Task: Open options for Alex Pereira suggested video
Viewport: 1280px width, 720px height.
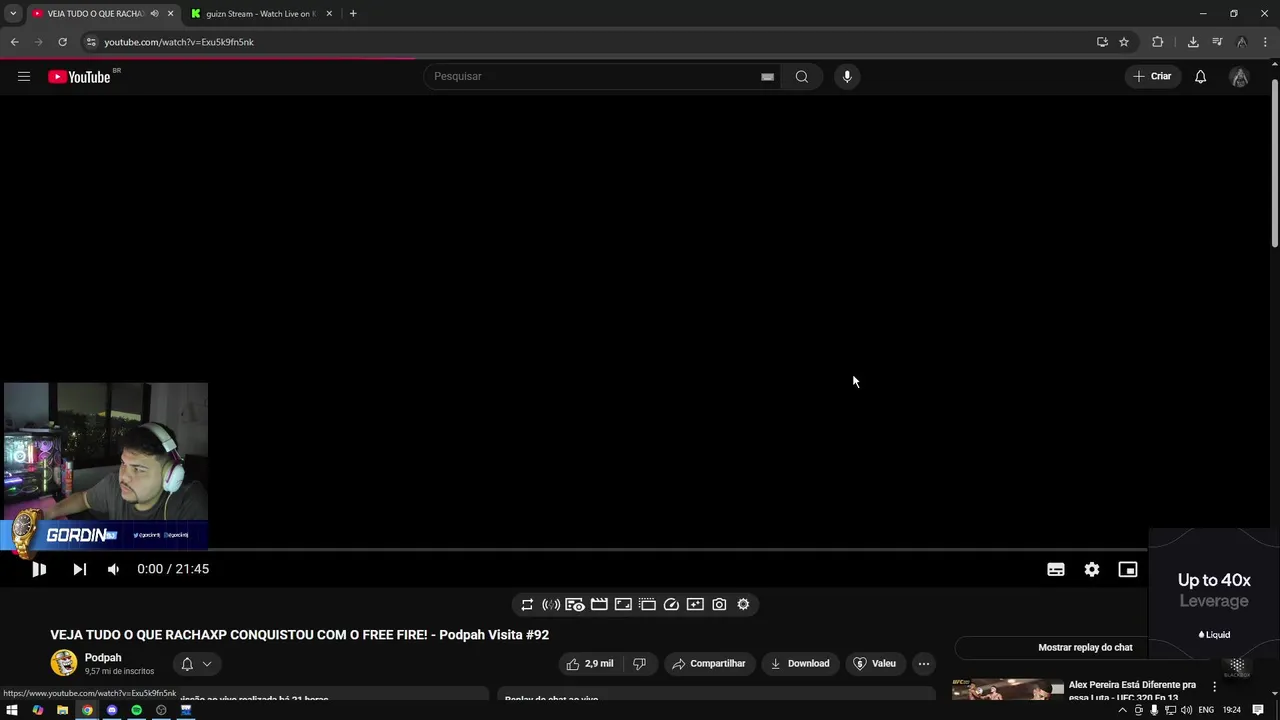Action: 1214,687
